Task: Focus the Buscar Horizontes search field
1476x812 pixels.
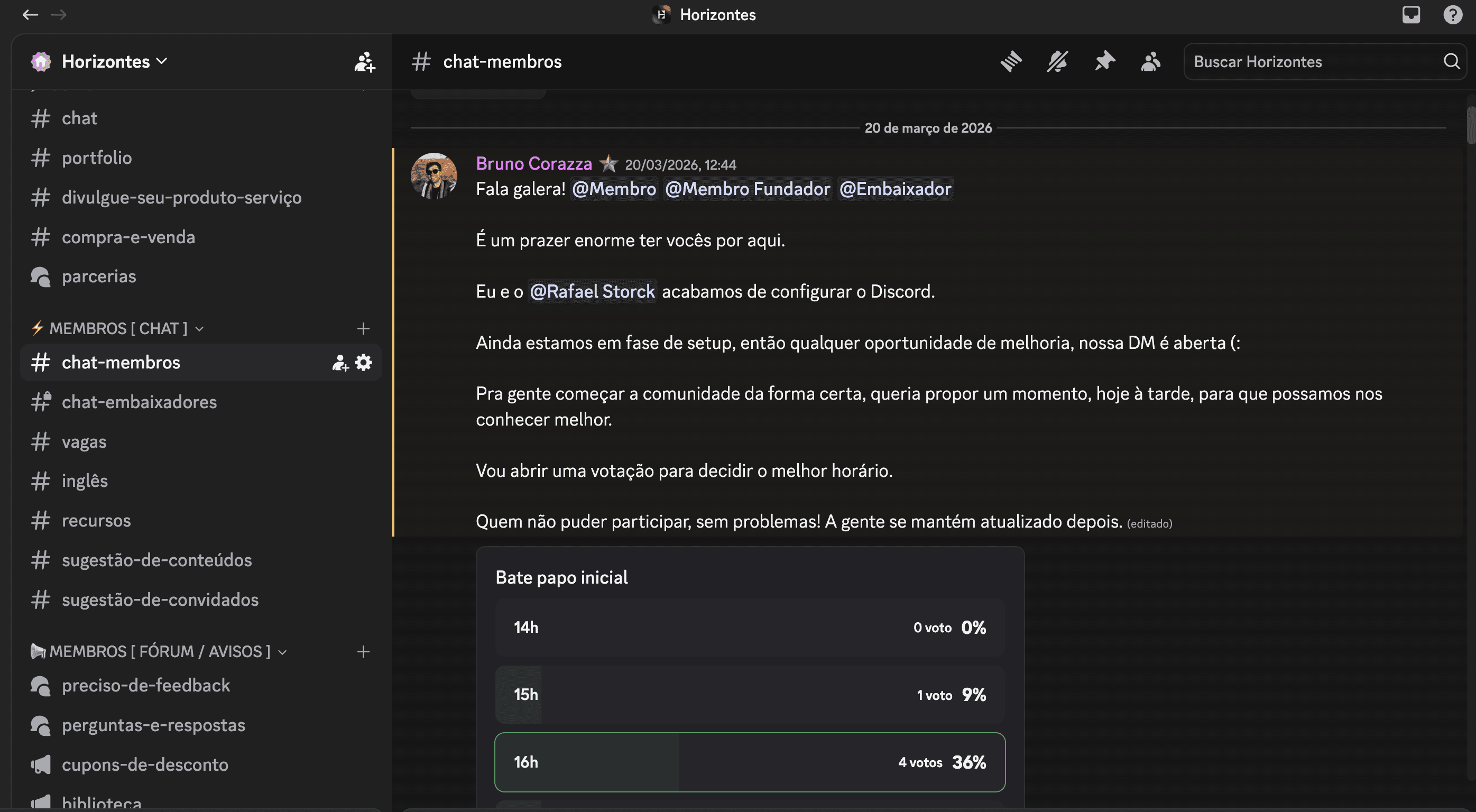Action: tap(1312, 61)
